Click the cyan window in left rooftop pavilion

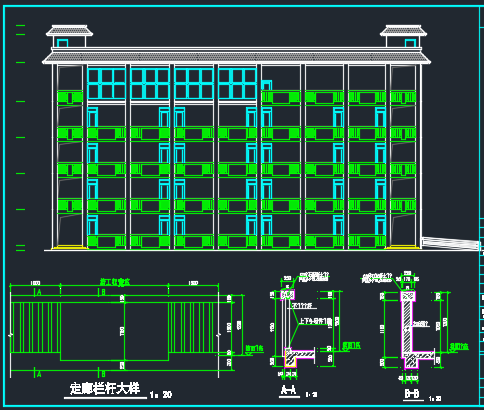pos(62,43)
